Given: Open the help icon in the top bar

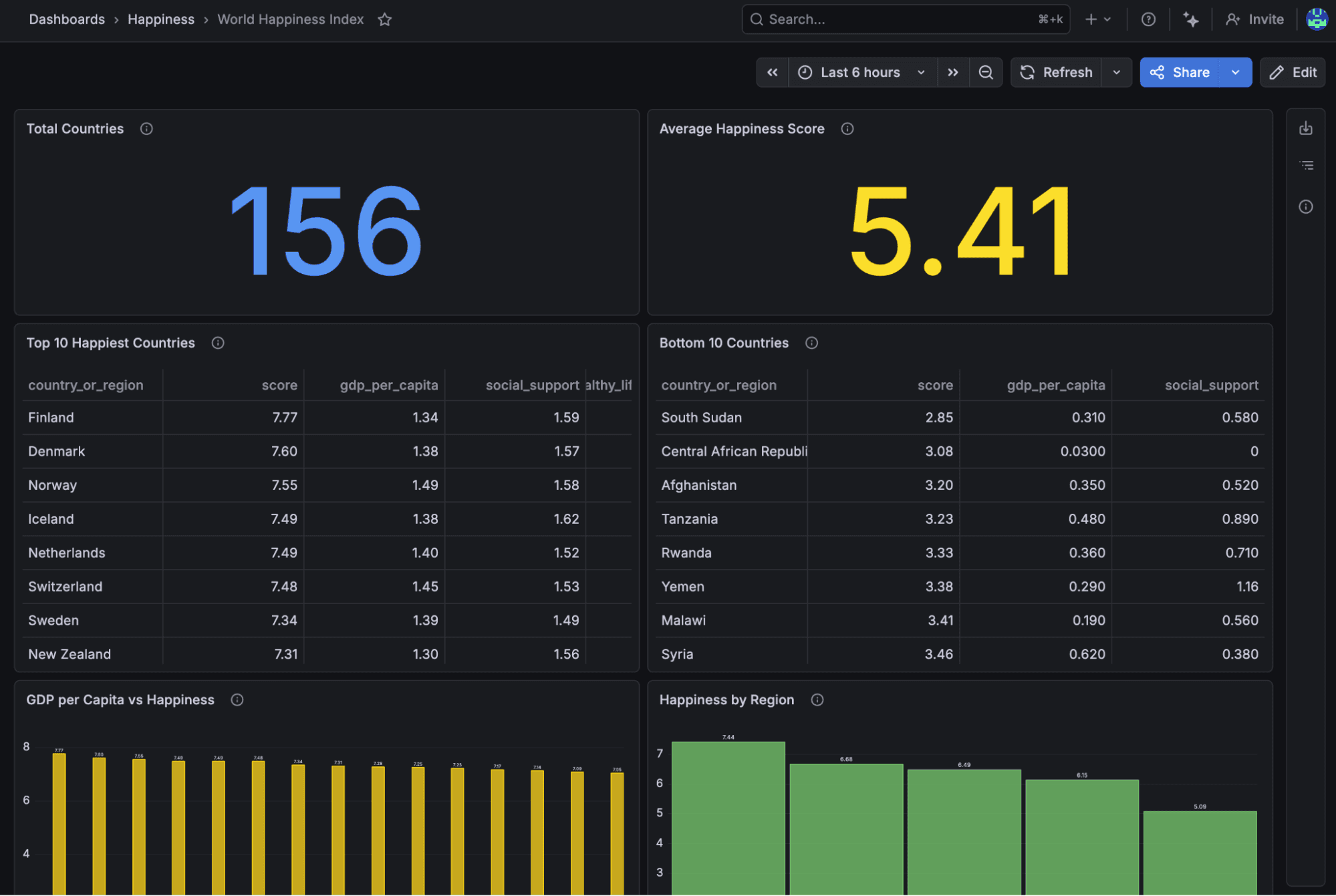Looking at the screenshot, I should click(1148, 19).
